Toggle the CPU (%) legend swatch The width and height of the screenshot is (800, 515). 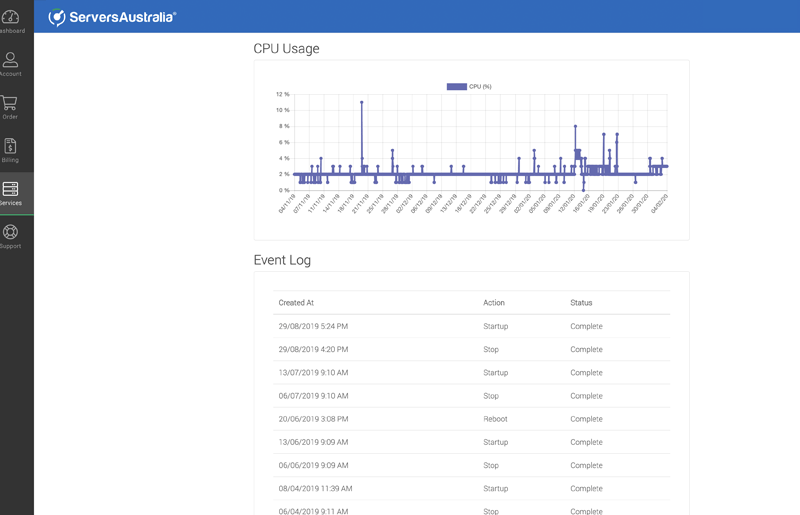point(456,87)
